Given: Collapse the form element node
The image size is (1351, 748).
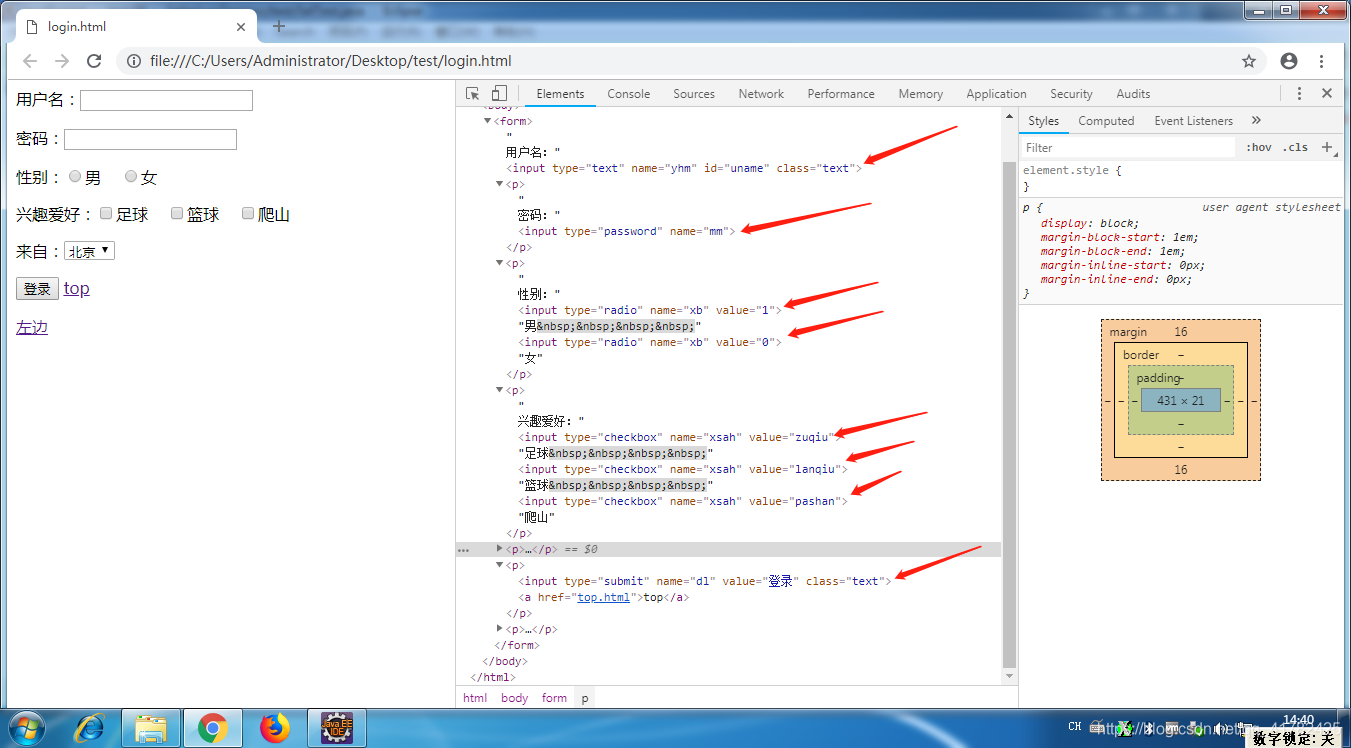Looking at the screenshot, I should tap(488, 121).
